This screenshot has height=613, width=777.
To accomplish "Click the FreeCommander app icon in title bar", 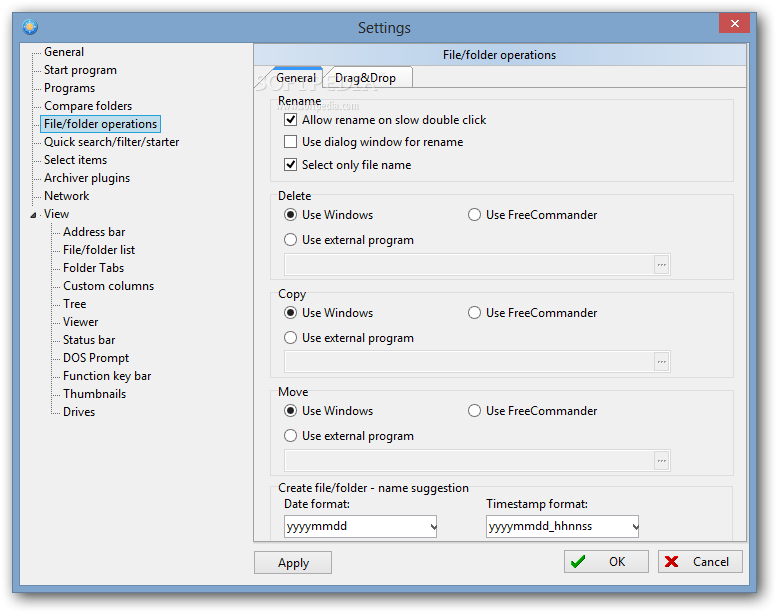I will coord(30,26).
